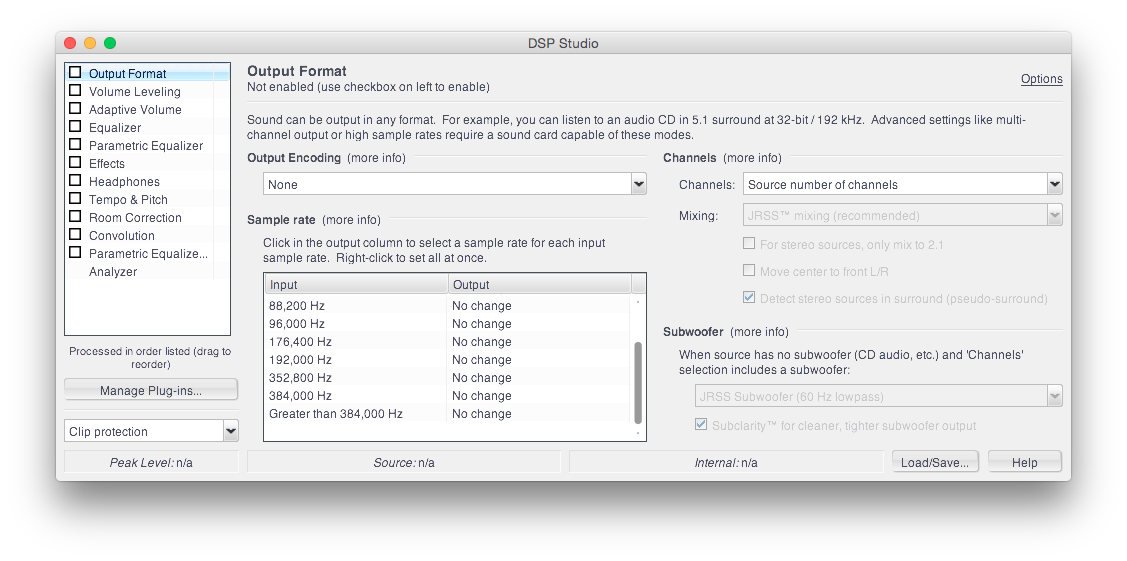The width and height of the screenshot is (1127, 561).
Task: Open more info link beside Sample rate
Action: click(351, 220)
